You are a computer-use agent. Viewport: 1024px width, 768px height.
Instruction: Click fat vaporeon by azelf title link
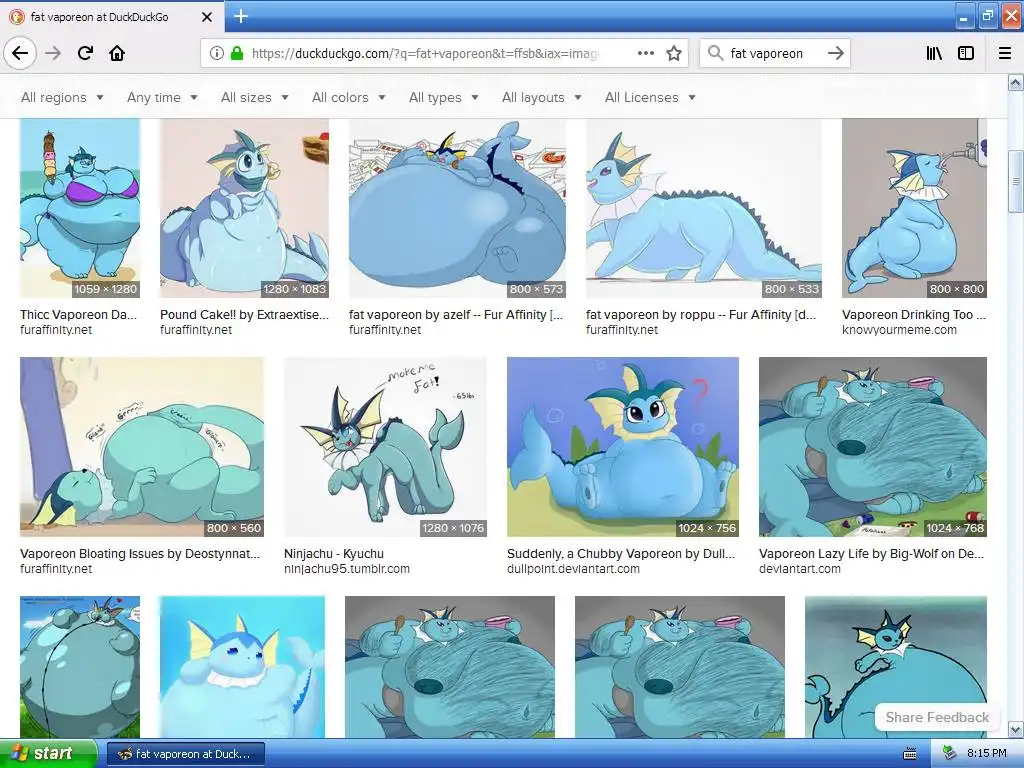pyautogui.click(x=456, y=315)
